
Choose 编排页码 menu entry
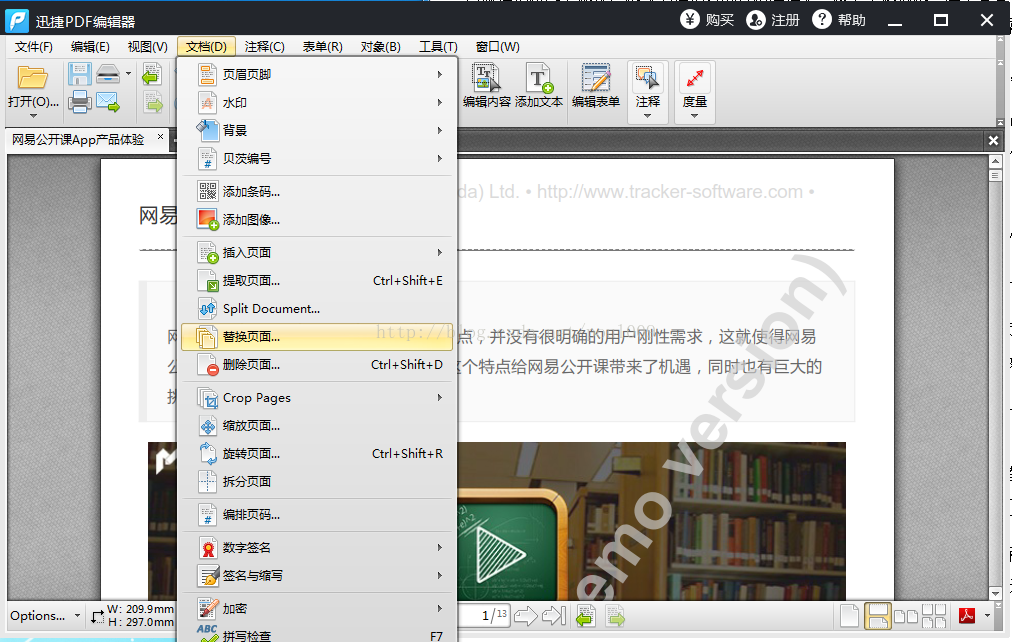click(319, 515)
